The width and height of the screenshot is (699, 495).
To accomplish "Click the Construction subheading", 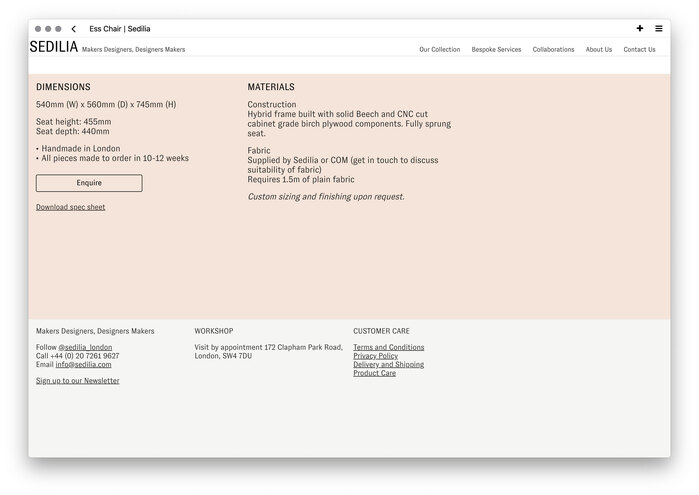I will tap(272, 104).
